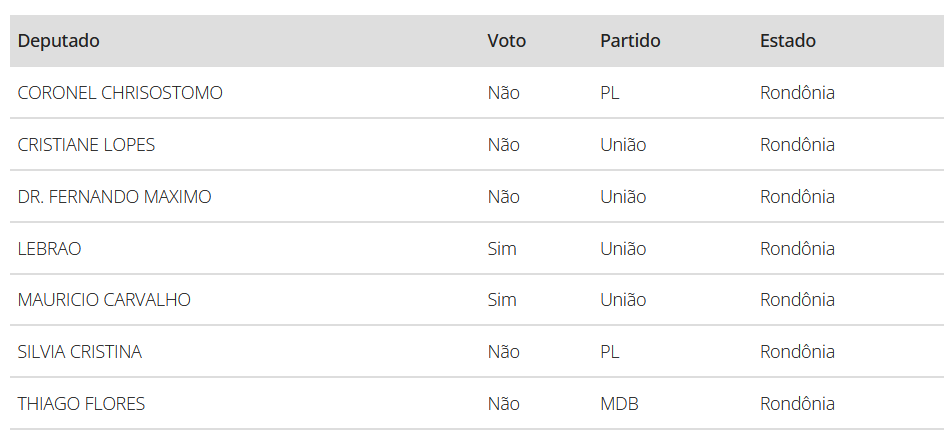The image size is (950, 439).
Task: Click the MDB party cell
Action: click(x=619, y=404)
